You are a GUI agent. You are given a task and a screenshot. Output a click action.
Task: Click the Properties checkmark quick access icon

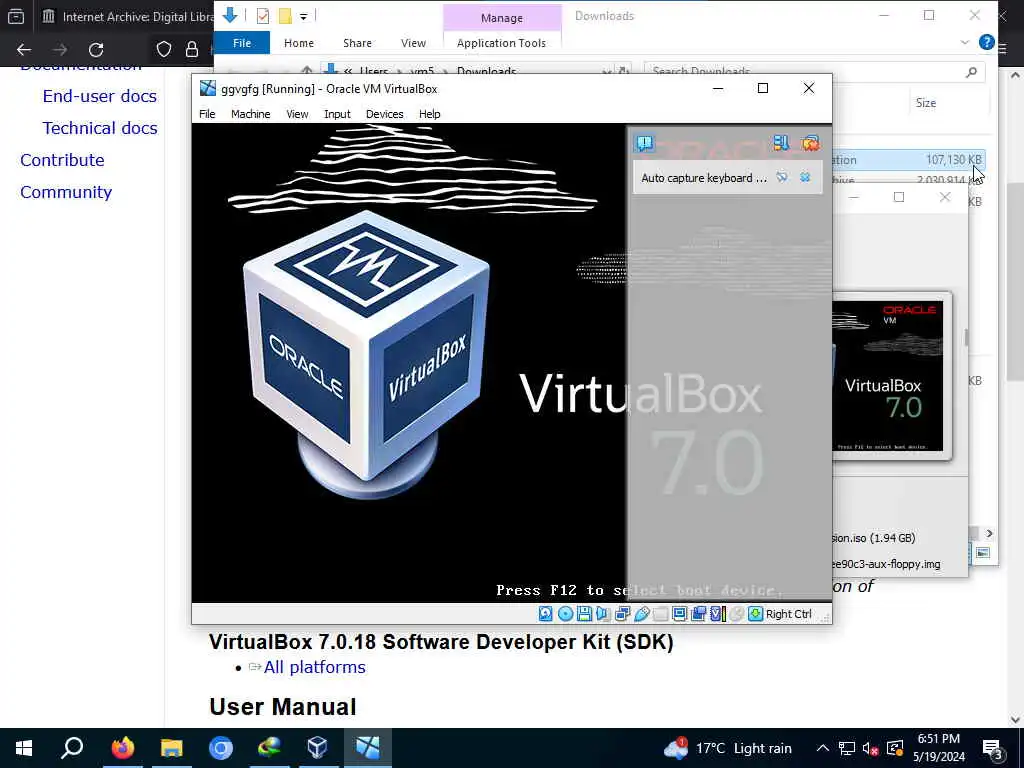[263, 16]
